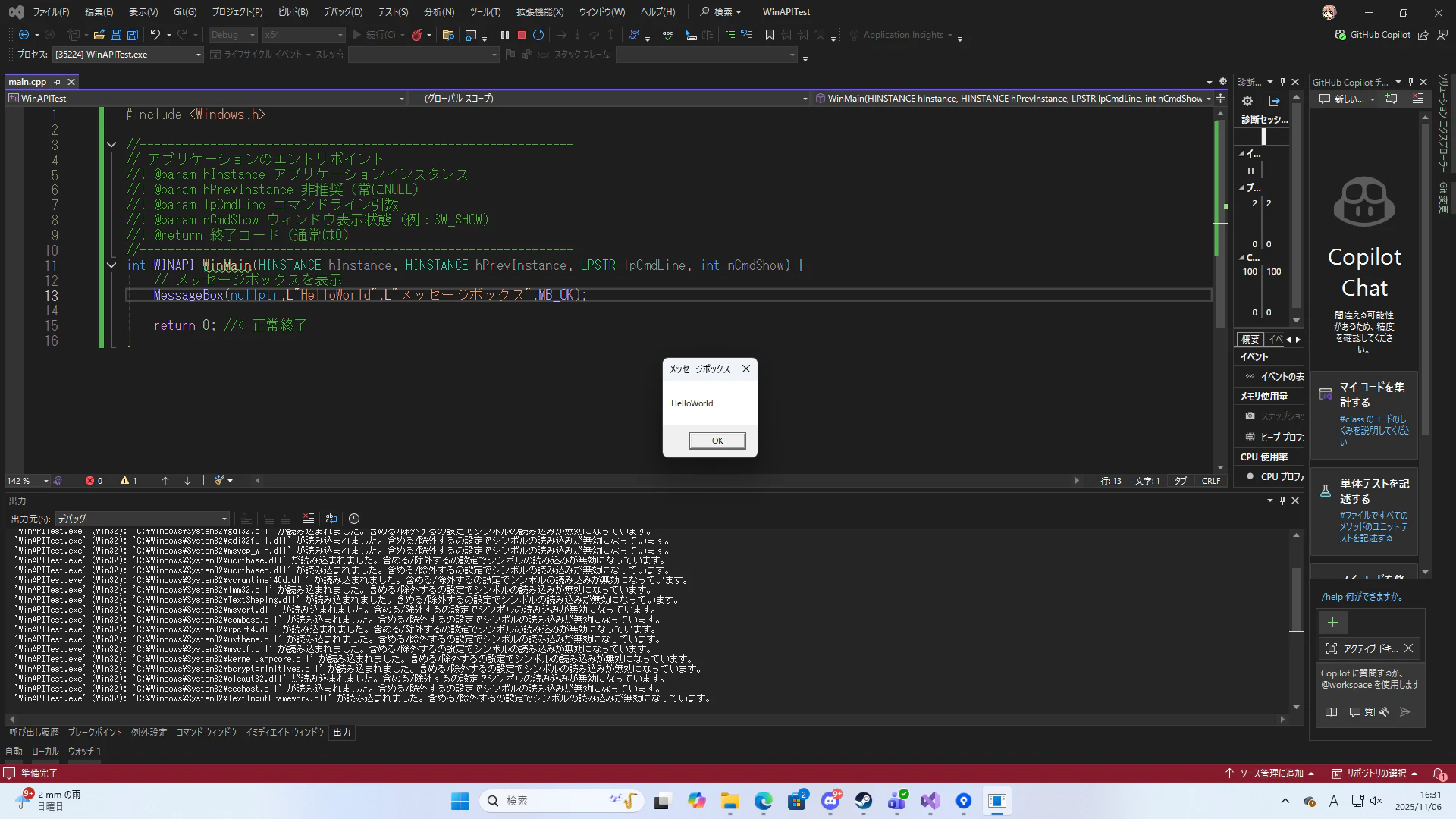Clear all output with the red-X list icon
The height and width of the screenshot is (819, 1456).
point(309,519)
